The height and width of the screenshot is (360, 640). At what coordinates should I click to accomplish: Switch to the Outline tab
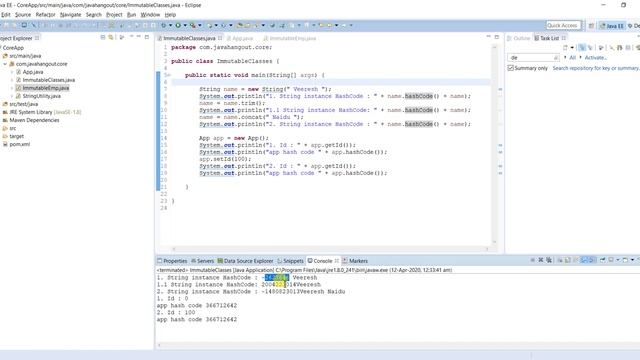pos(519,38)
